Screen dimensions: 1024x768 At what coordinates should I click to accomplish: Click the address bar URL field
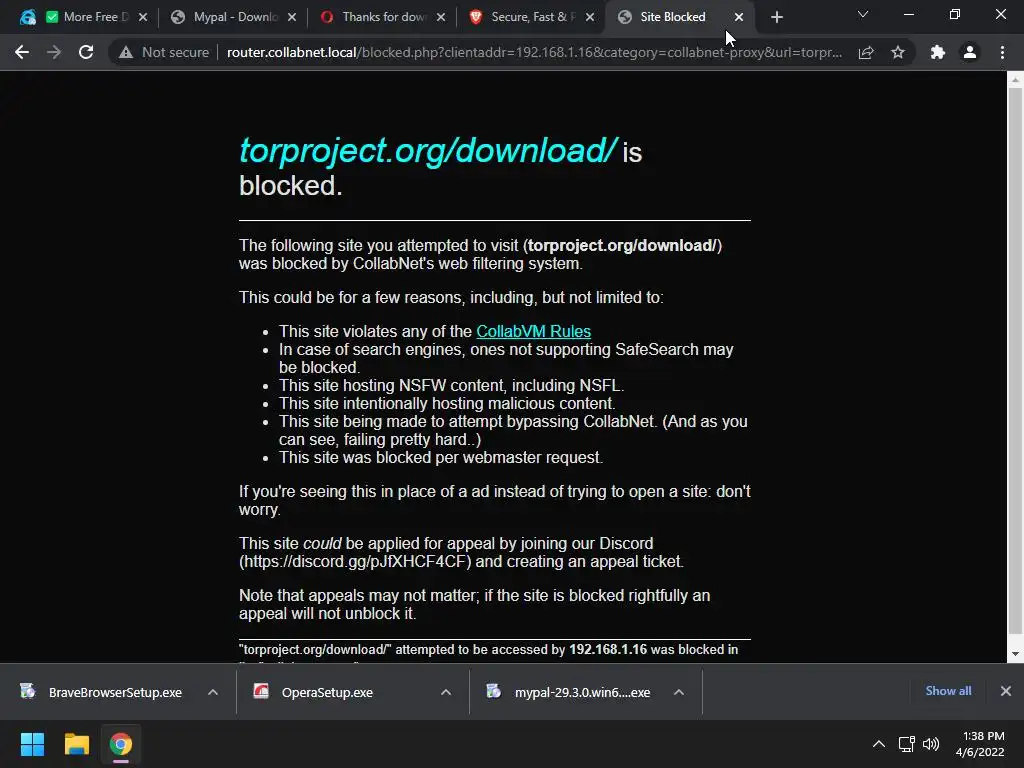pos(534,52)
